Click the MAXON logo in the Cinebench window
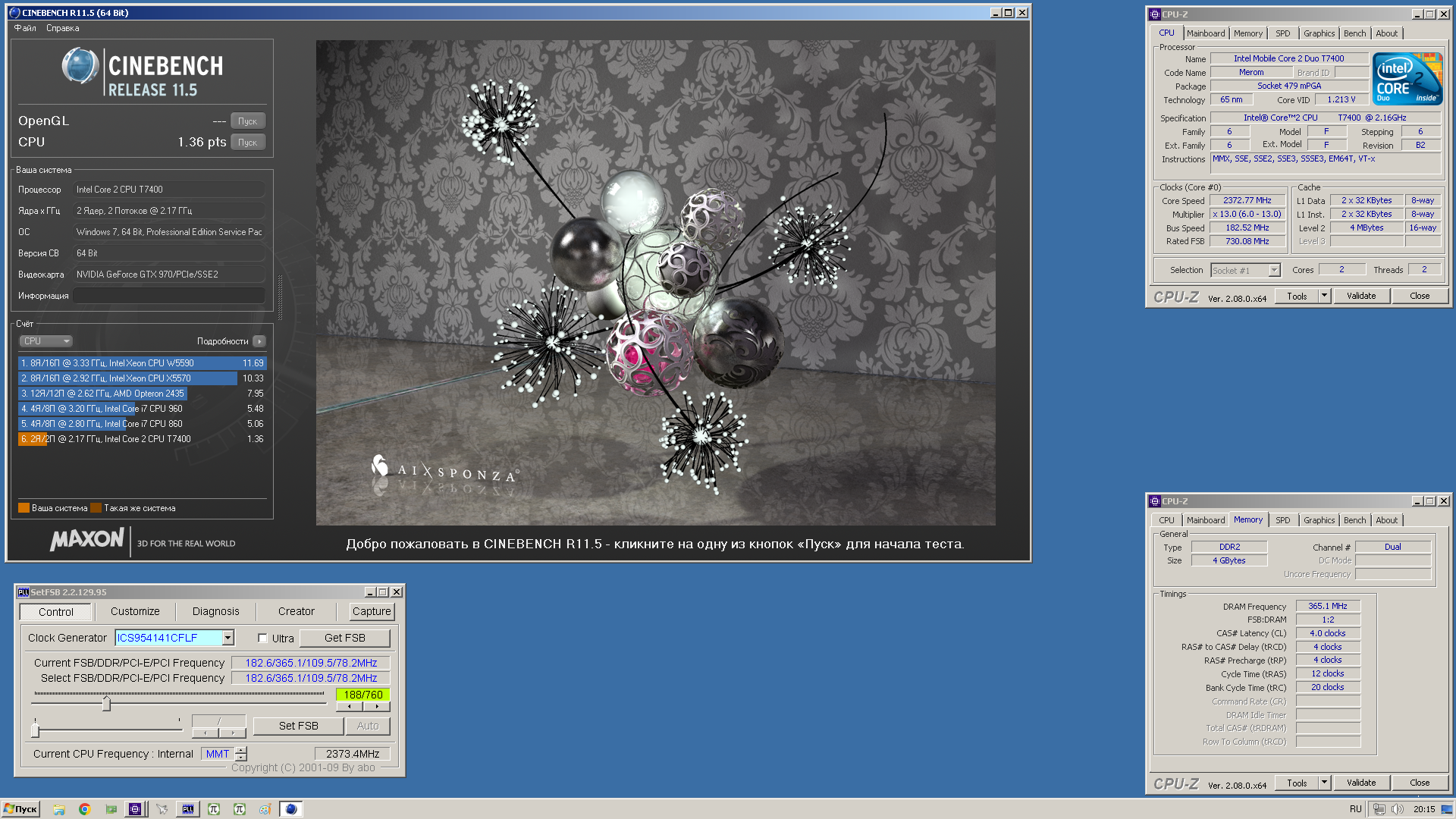This screenshot has height=819, width=1456. tap(86, 540)
